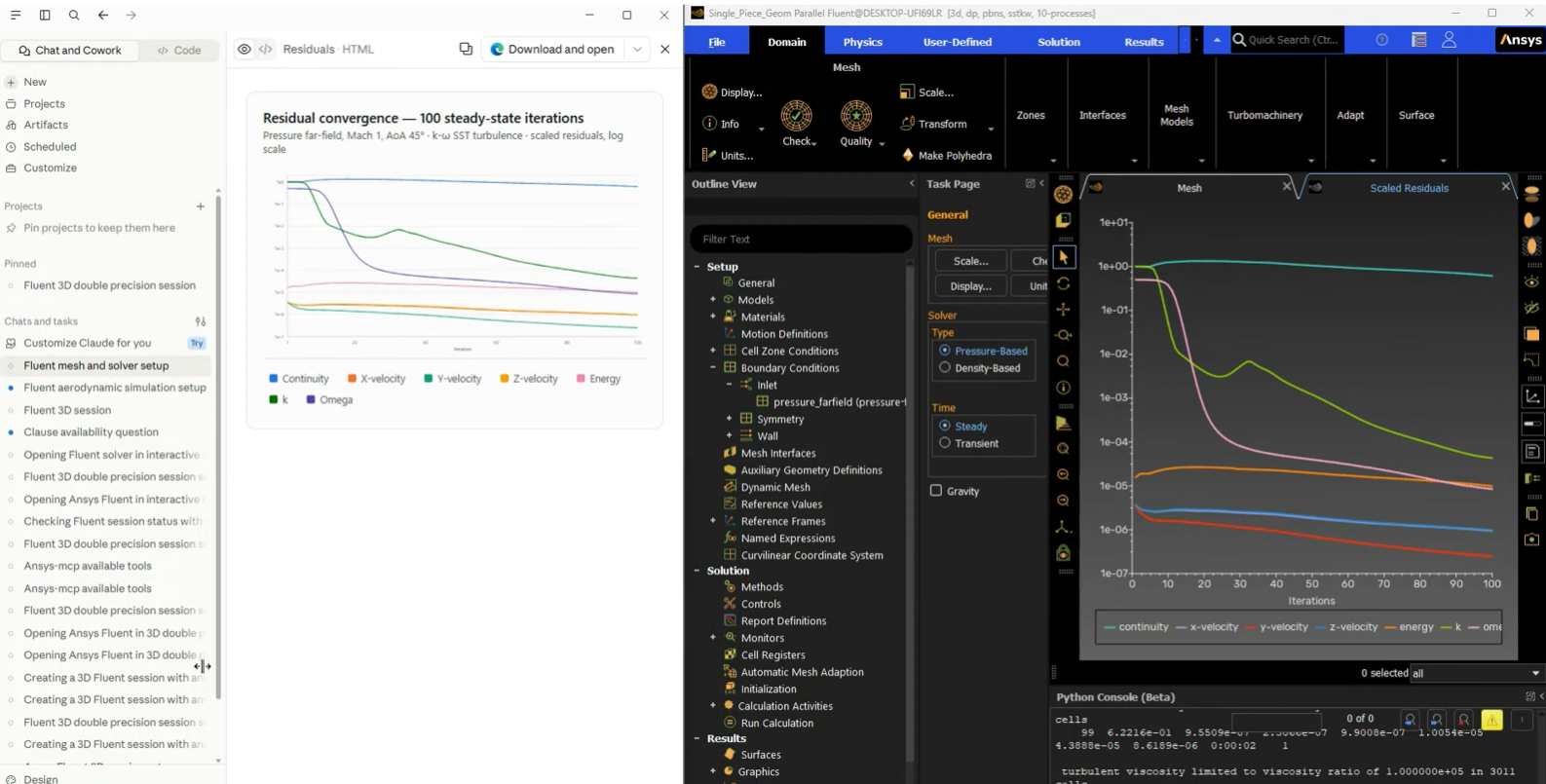Screen dimensions: 1546x784
Task: Click the Mesh Quality icon in ribbon
Action: tap(856, 116)
